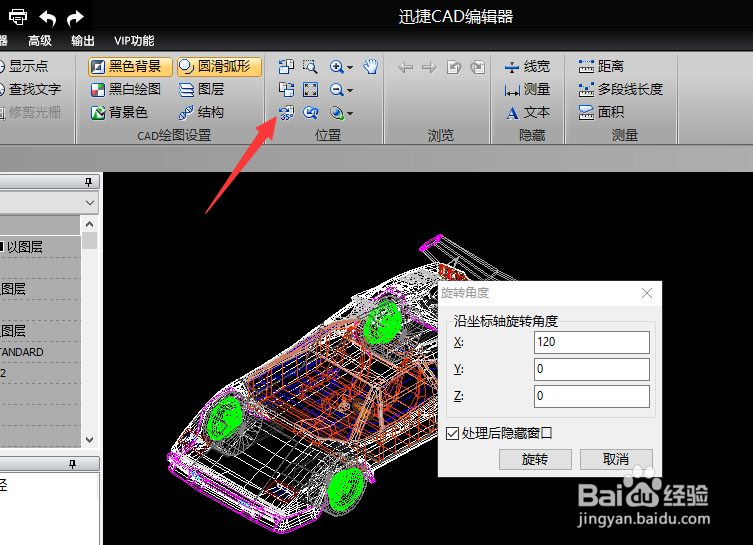753x545 pixels.
Task: Toggle 显示点 option
Action: pyautogui.click(x=23, y=66)
